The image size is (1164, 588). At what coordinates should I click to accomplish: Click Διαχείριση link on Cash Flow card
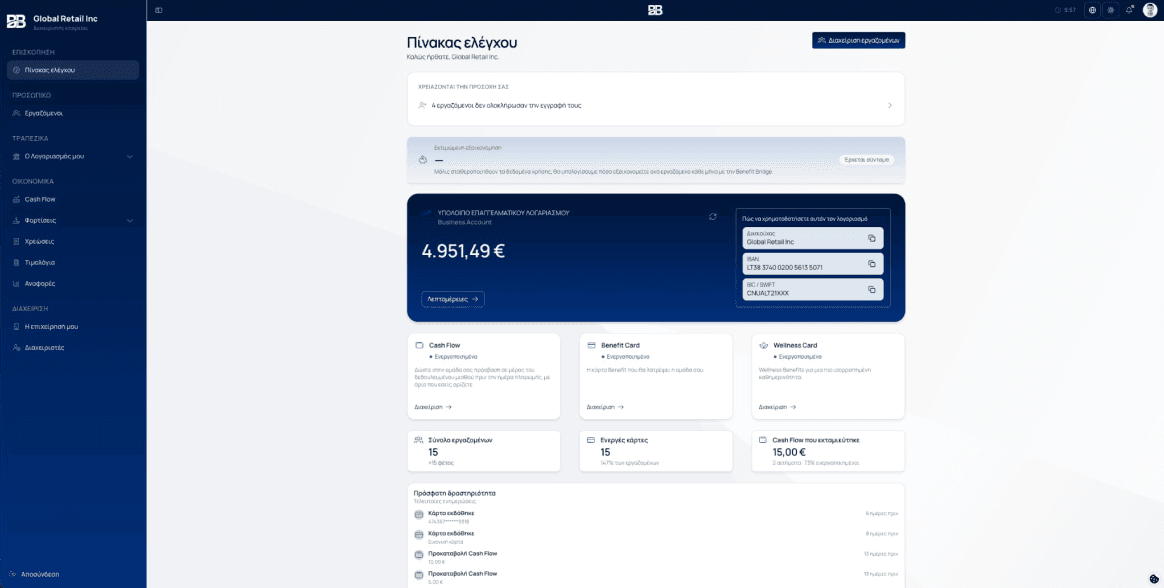[433, 407]
